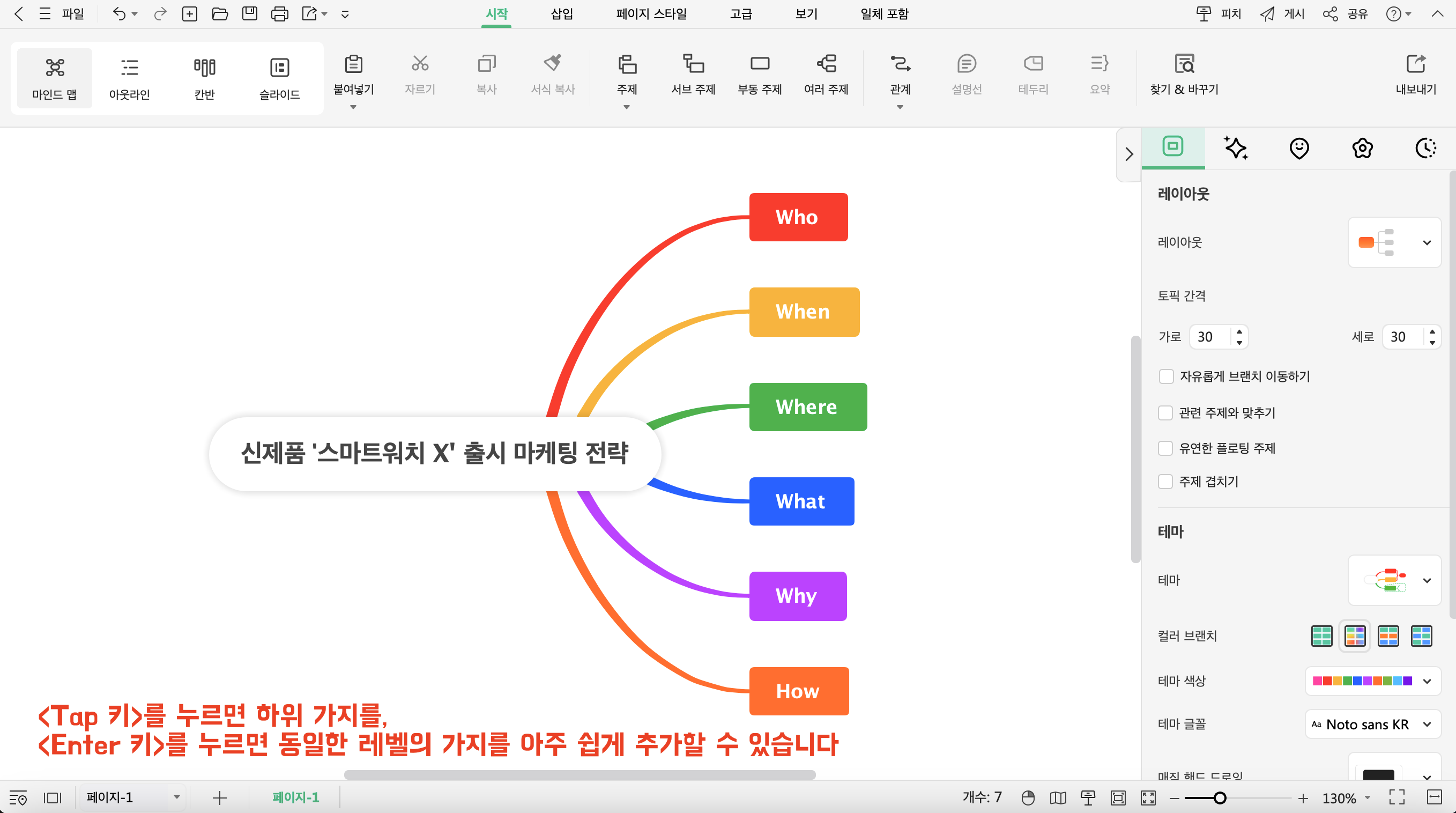Open the history clock panel tab
This screenshot has width=1456, height=813.
(x=1425, y=148)
